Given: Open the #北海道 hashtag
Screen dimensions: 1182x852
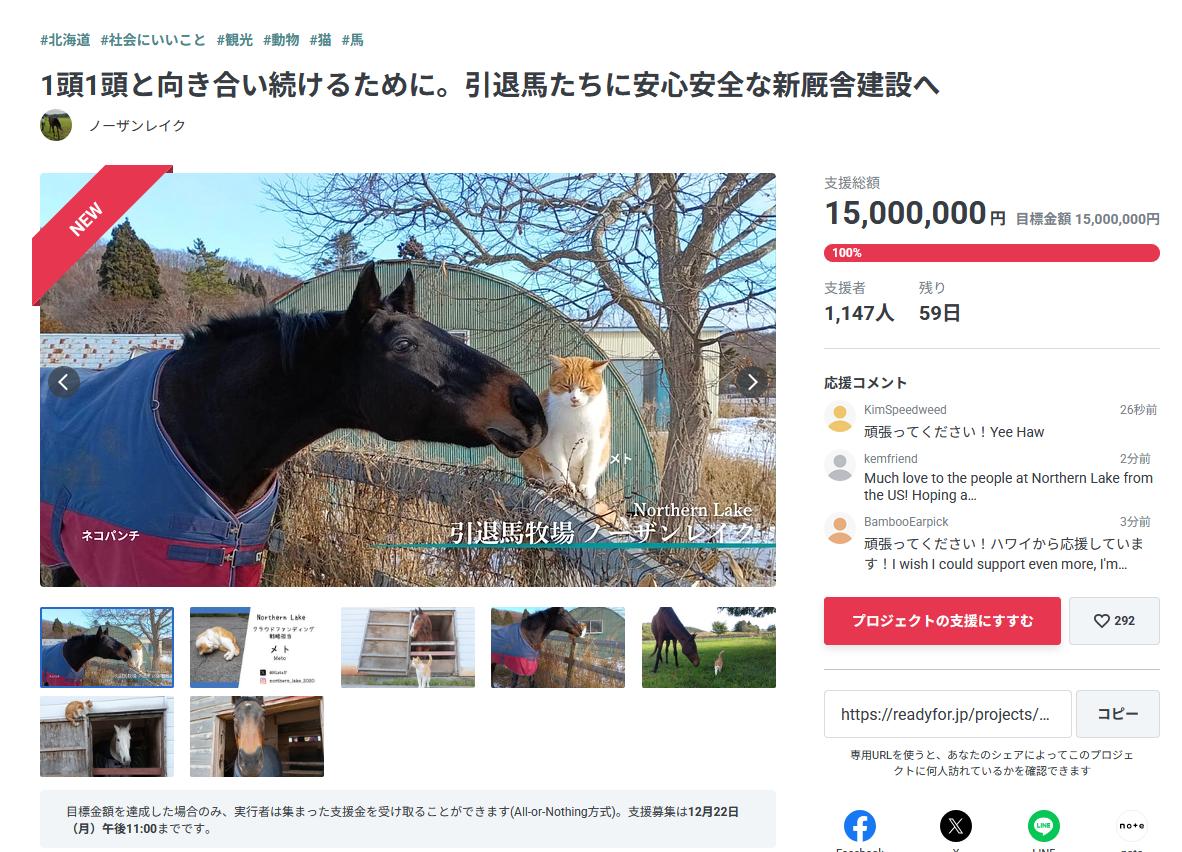Looking at the screenshot, I should coord(65,40).
